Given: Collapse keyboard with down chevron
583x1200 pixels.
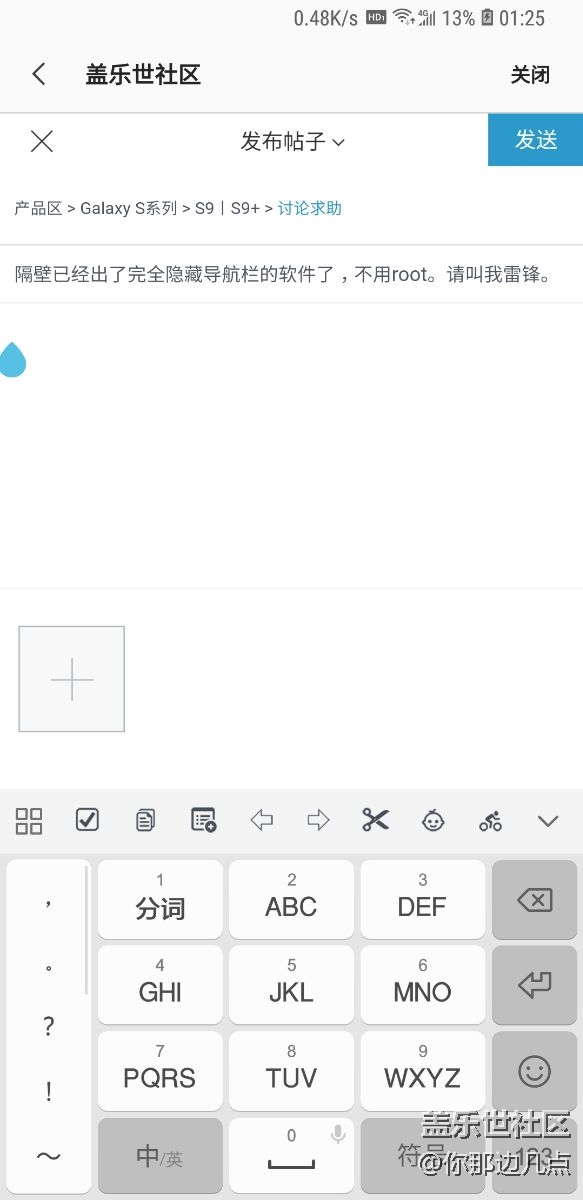Looking at the screenshot, I should pos(547,822).
